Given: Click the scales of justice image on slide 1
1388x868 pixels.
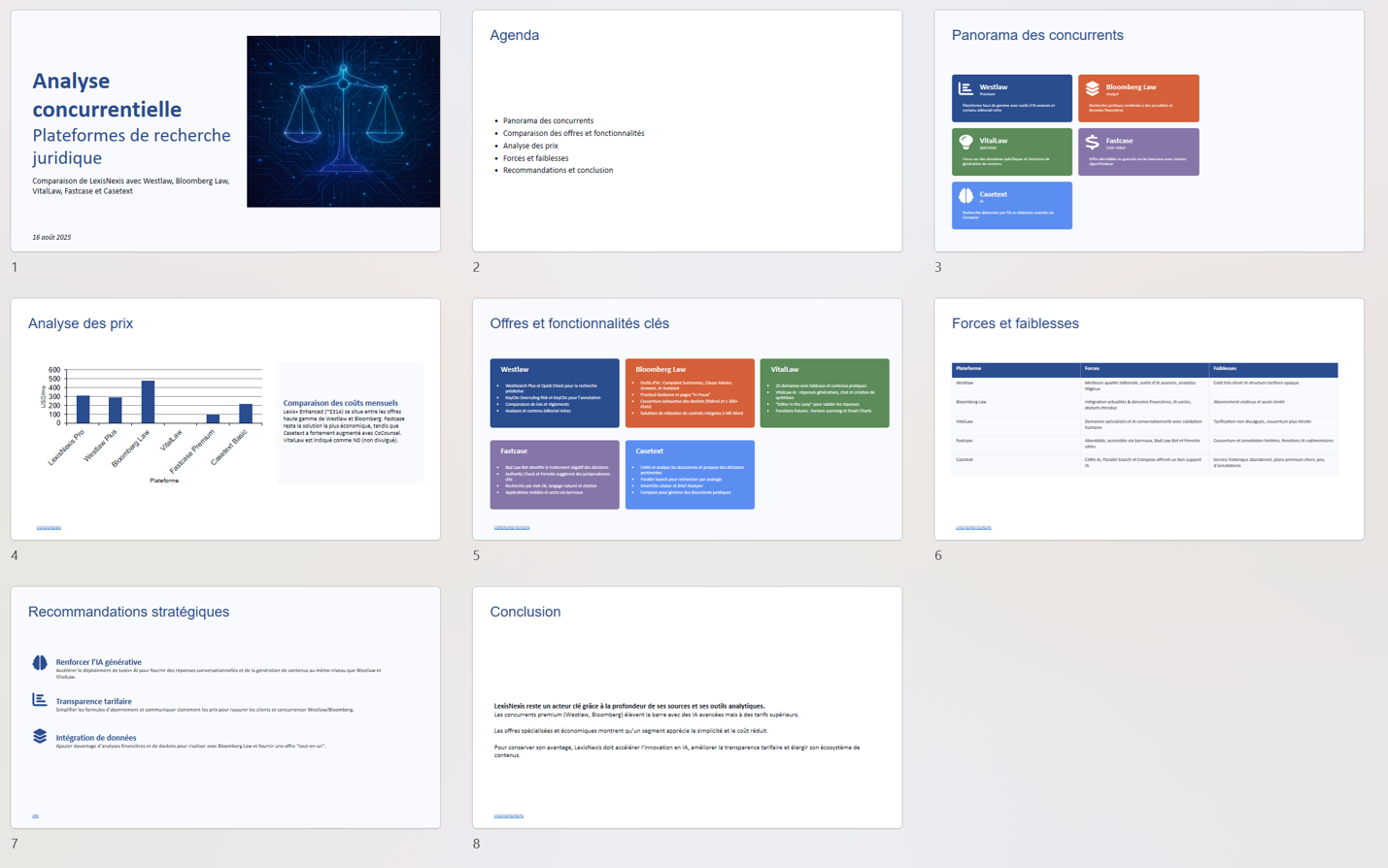Looking at the screenshot, I should (343, 121).
